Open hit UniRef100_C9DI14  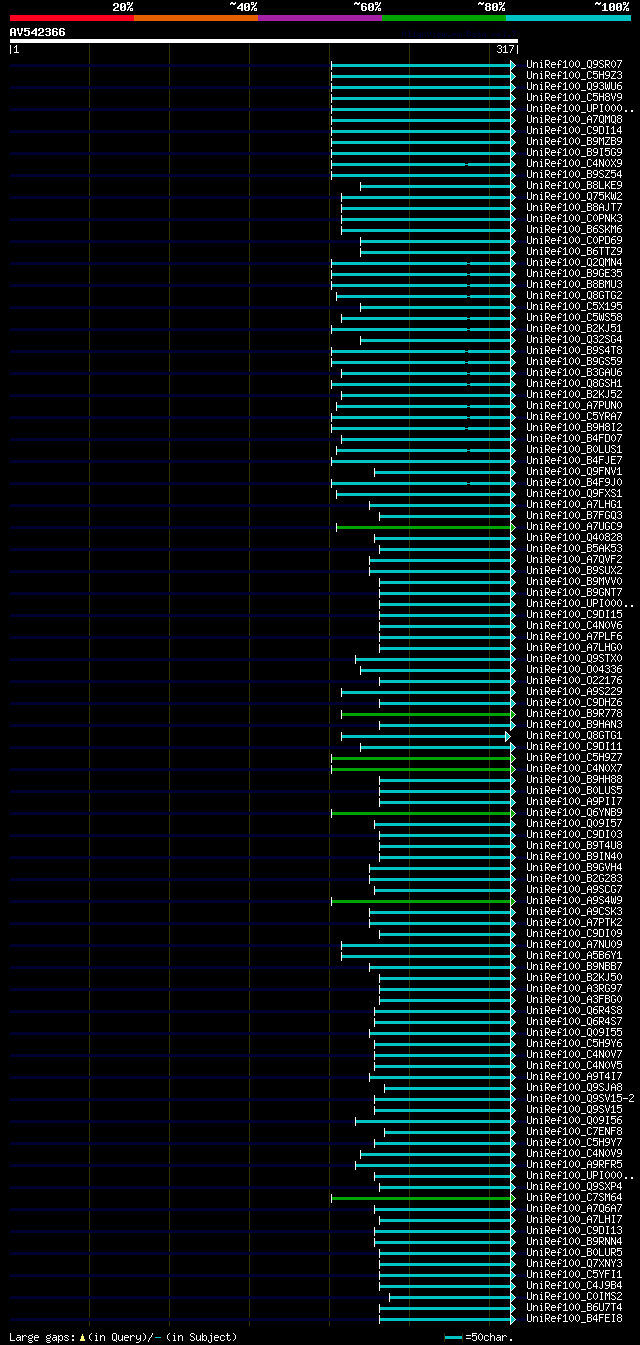tap(573, 131)
